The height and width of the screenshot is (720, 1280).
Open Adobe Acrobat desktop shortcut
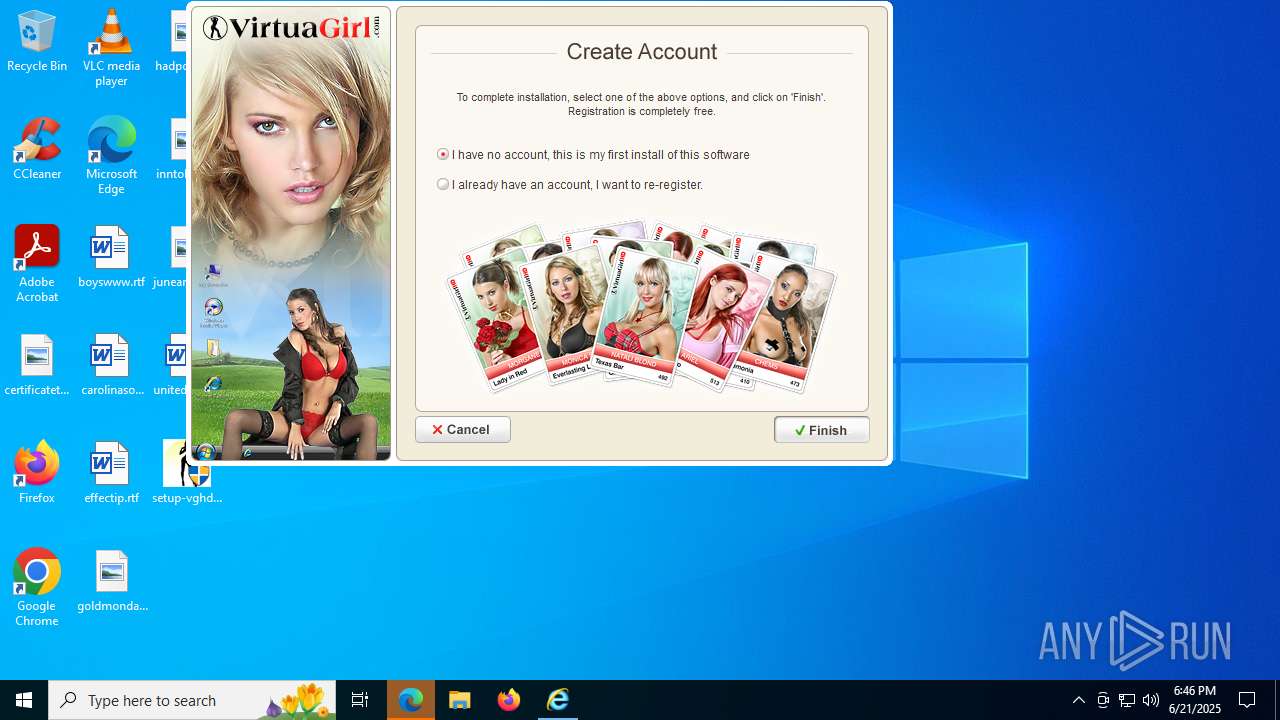(x=37, y=264)
